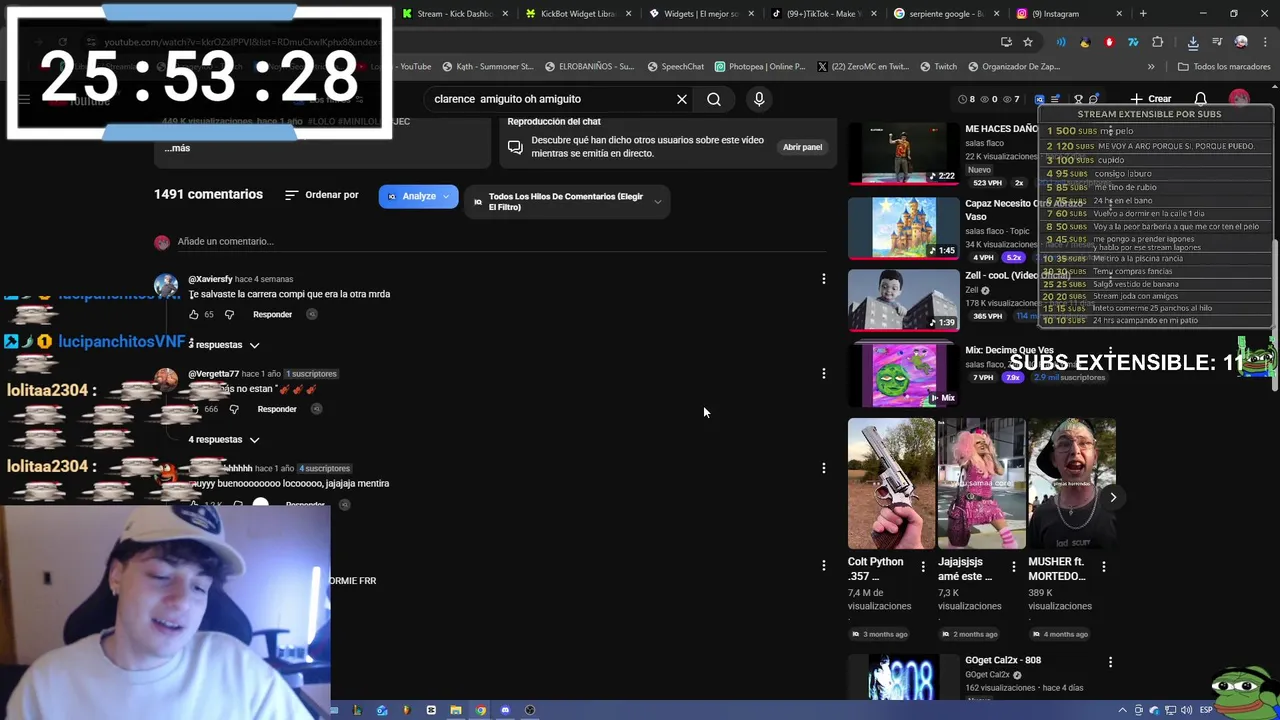Bookmark this page with the star icon

coord(1028,42)
